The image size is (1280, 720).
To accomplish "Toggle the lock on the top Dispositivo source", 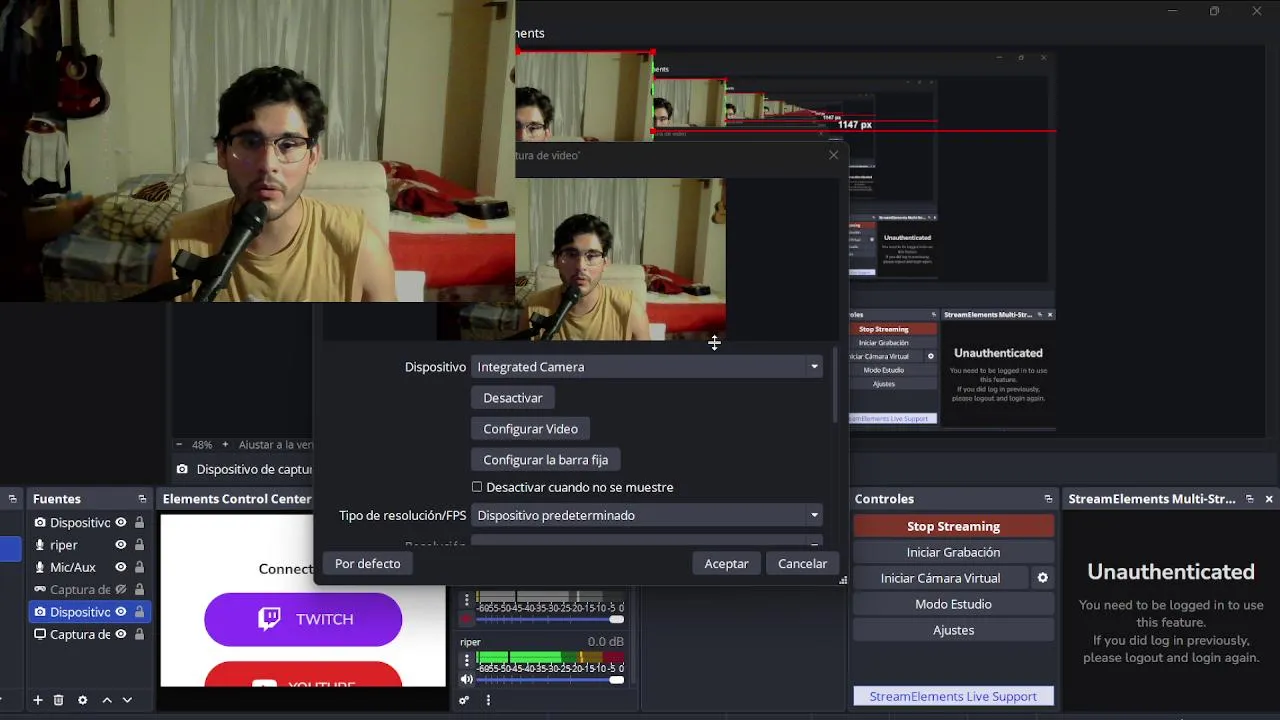I will [x=139, y=522].
